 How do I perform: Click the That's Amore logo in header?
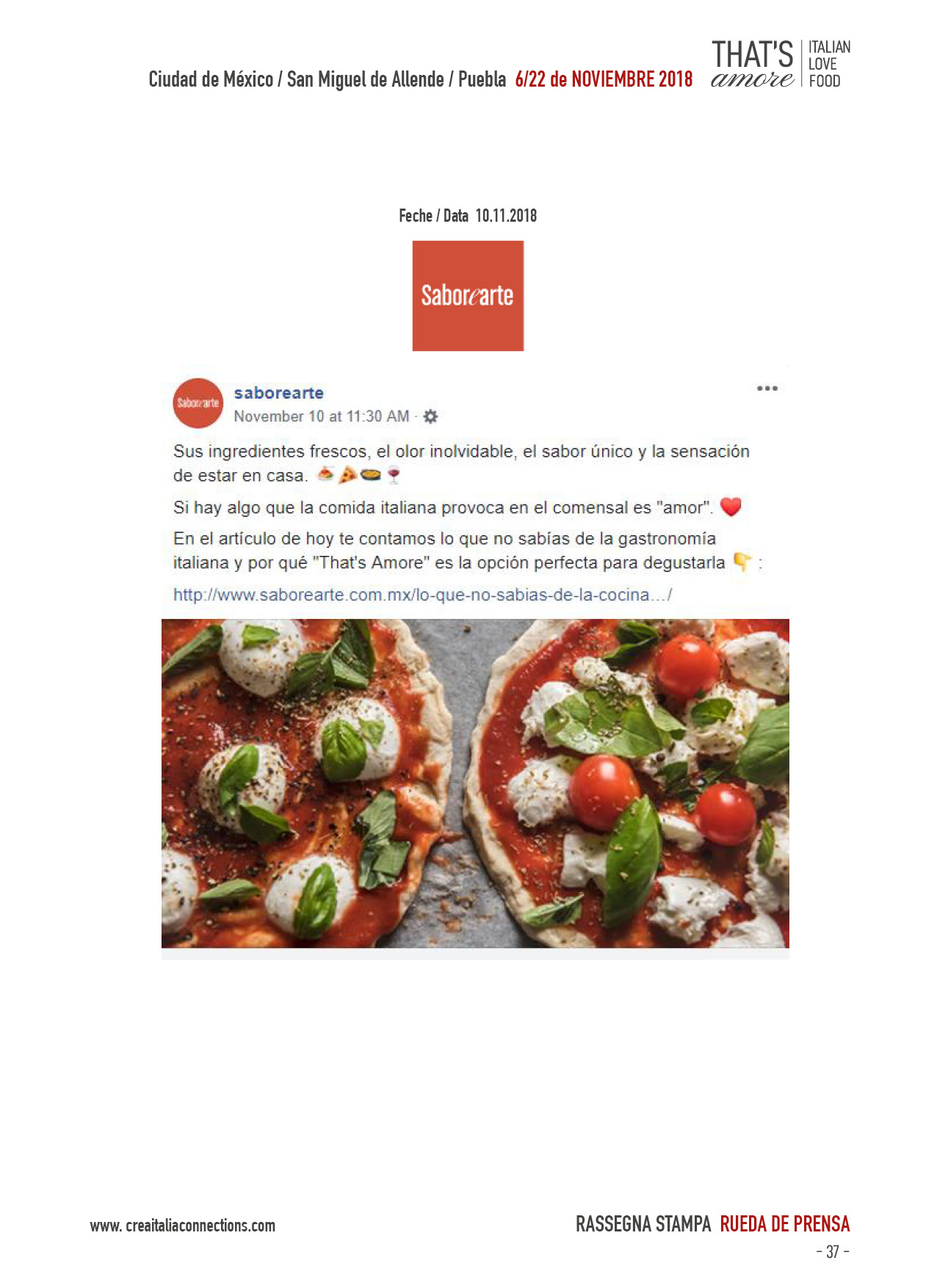(753, 64)
